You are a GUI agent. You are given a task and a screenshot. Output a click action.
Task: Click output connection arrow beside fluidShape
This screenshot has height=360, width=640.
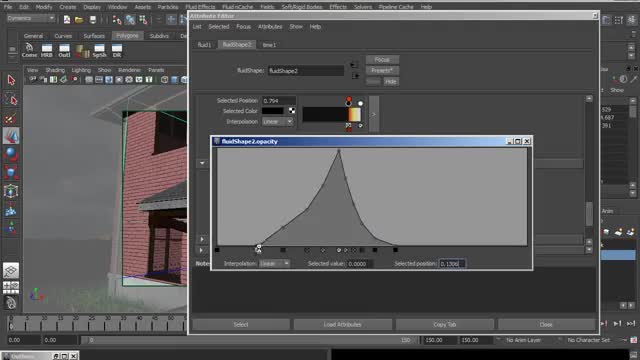(356, 76)
